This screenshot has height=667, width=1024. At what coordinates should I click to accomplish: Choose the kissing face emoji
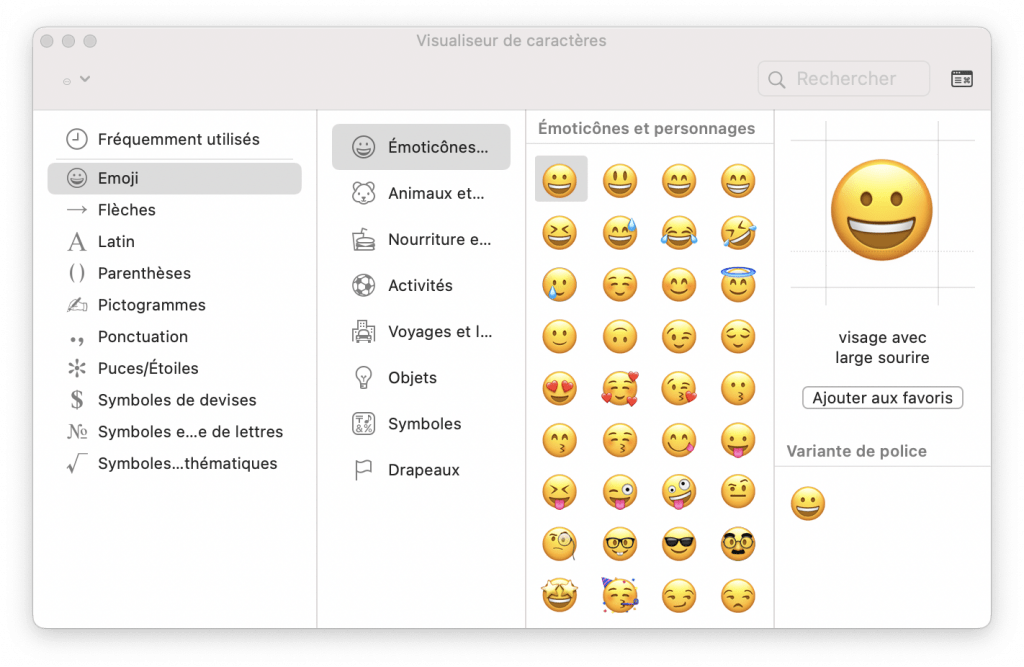pos(738,389)
